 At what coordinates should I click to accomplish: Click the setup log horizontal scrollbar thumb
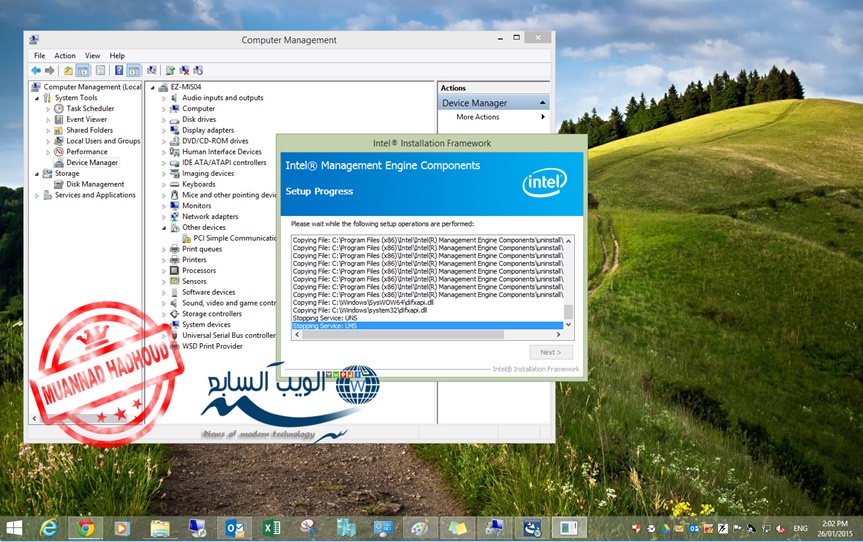(402, 335)
